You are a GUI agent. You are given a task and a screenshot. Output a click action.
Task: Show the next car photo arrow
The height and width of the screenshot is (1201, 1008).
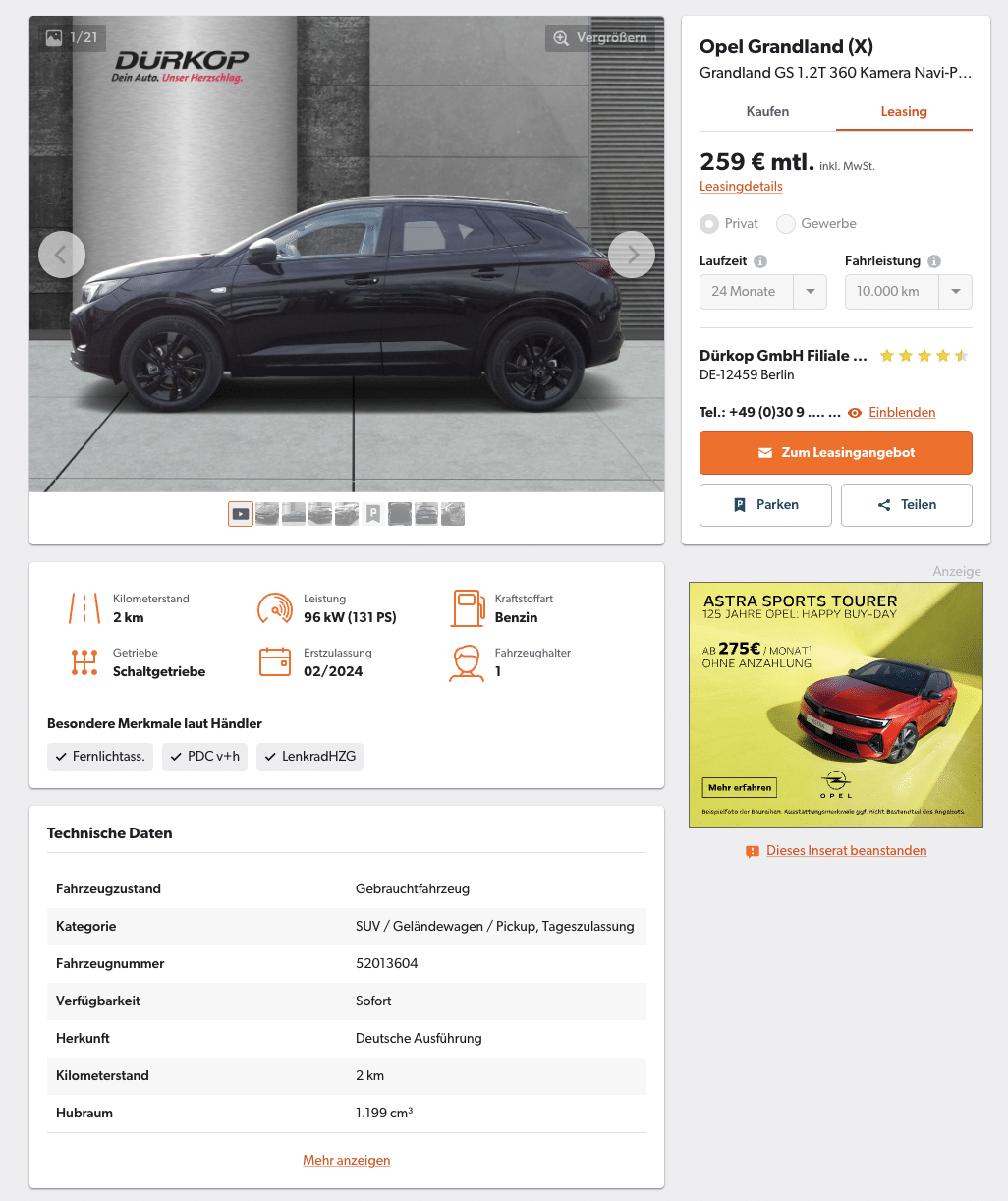[x=632, y=255]
